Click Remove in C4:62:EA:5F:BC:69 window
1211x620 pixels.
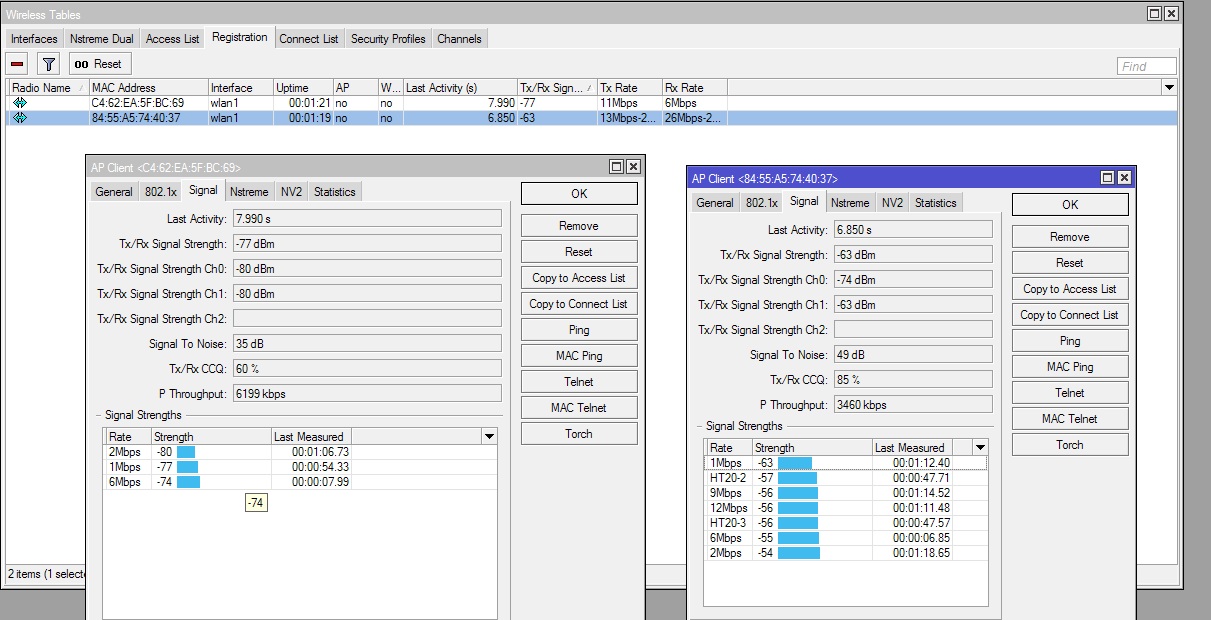coord(579,226)
